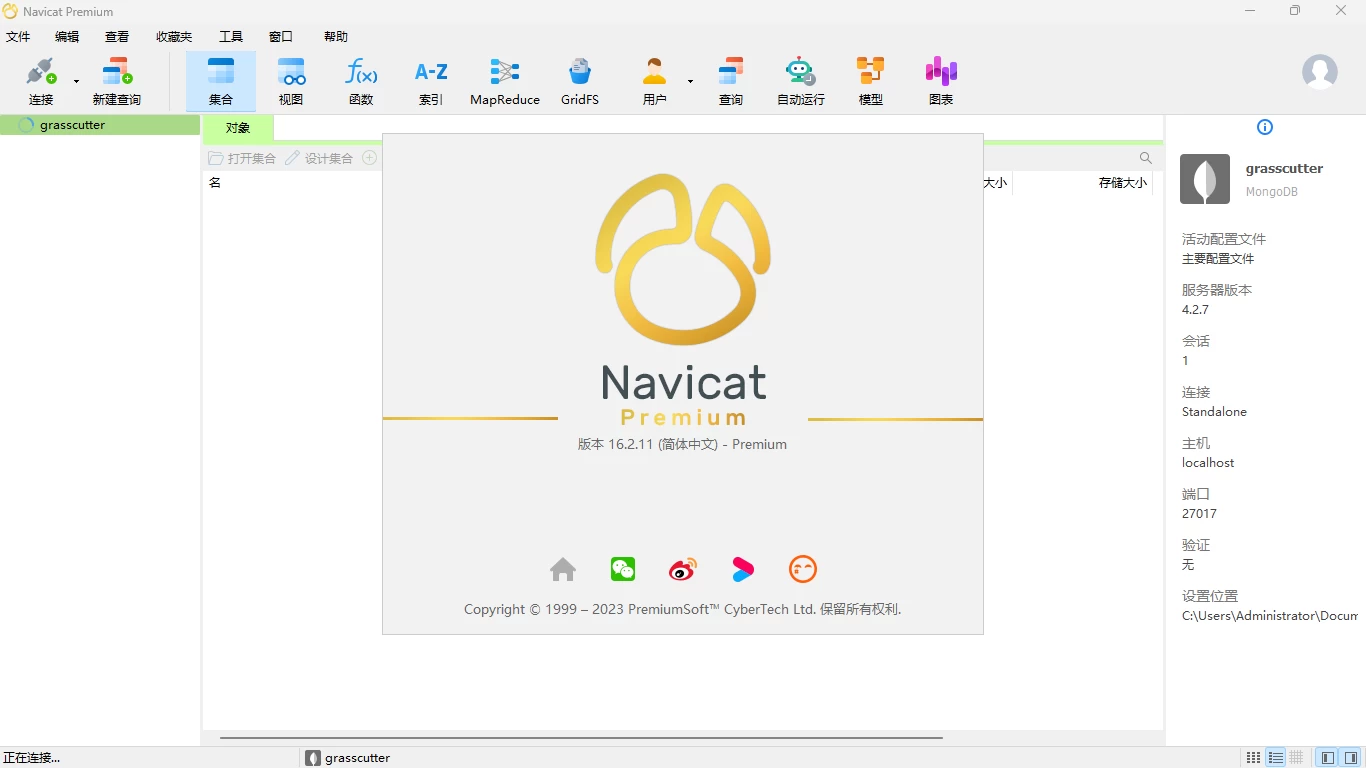
Task: Click the grasscutter entry in status bar
Action: pos(348,758)
